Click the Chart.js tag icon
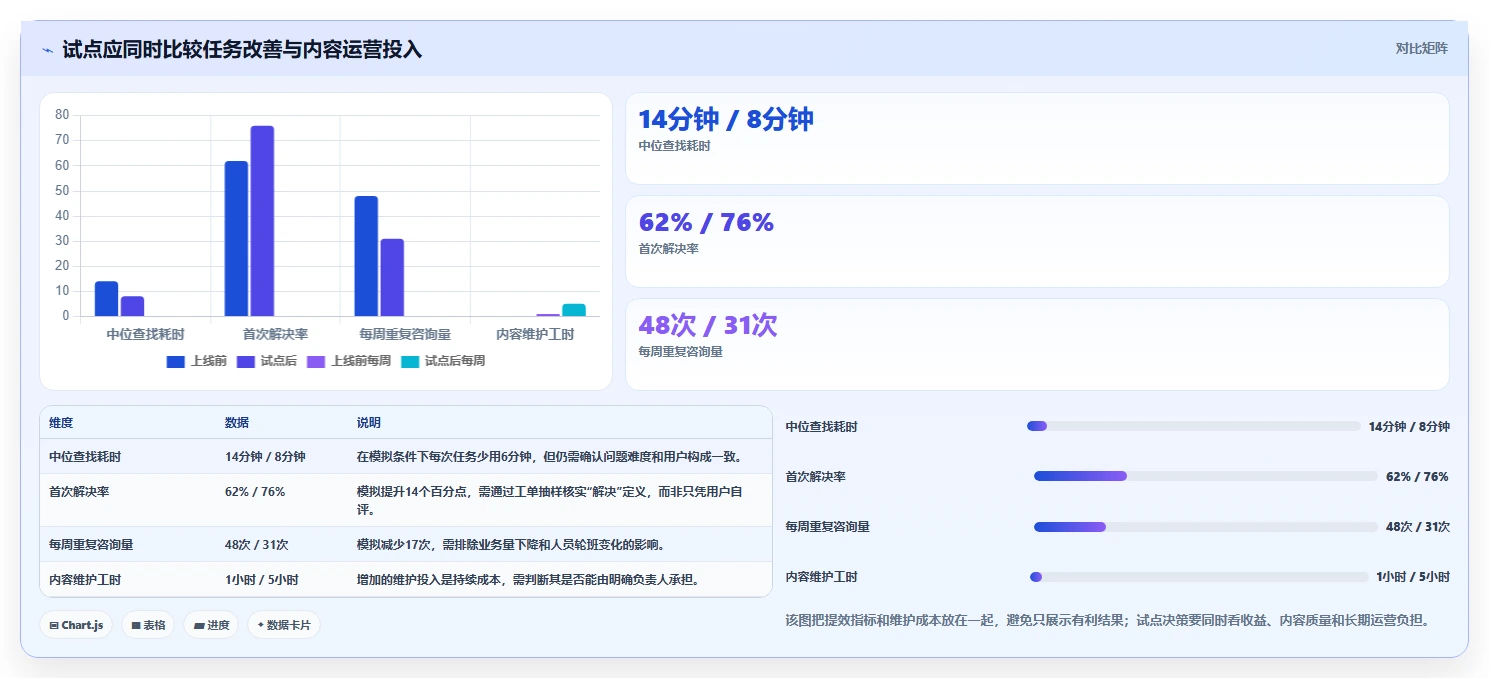This screenshot has width=1489, height=678. [x=54, y=626]
